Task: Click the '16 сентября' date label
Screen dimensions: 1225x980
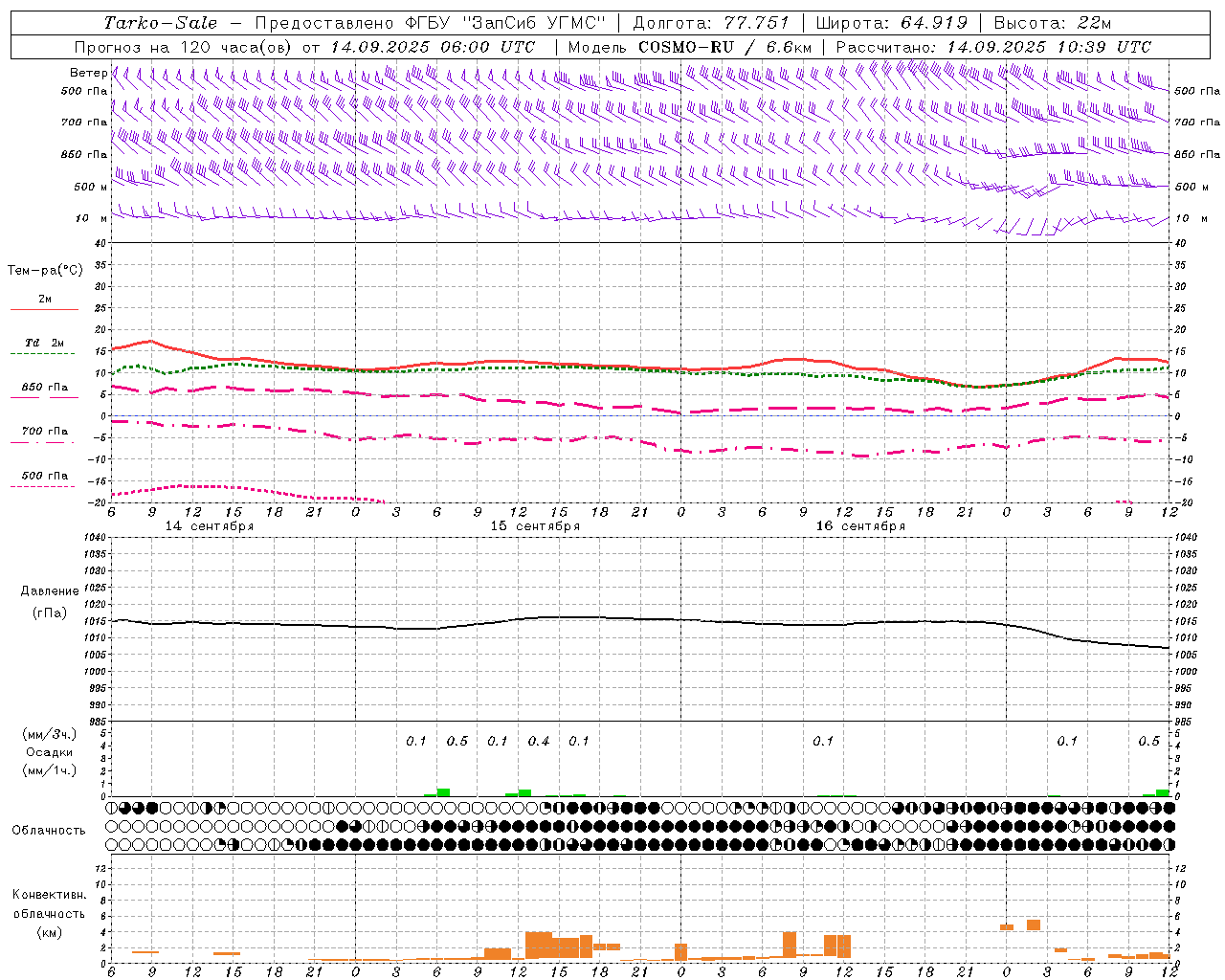Action: point(860,526)
